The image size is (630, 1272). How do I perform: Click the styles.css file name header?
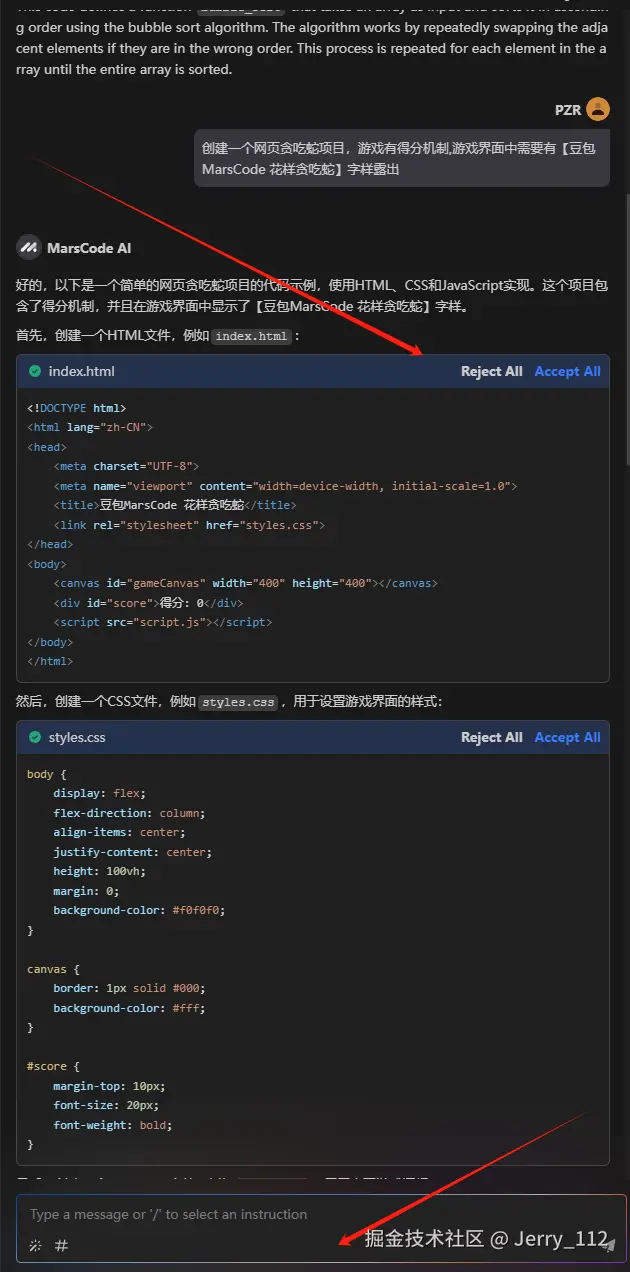point(77,737)
